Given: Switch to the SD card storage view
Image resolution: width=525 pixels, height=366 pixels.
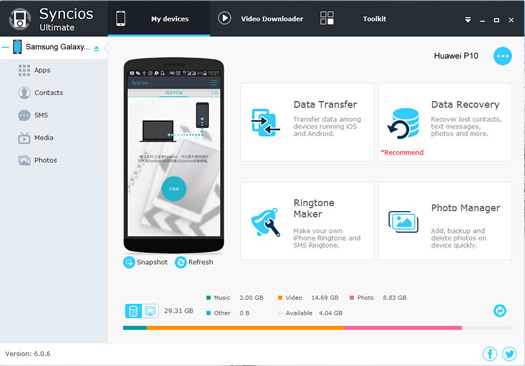Looking at the screenshot, I should [x=150, y=311].
